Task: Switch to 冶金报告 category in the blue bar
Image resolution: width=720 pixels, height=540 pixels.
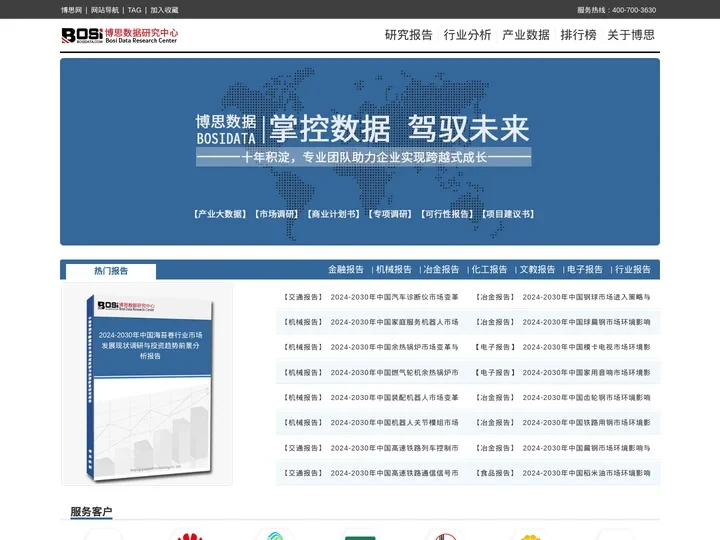Action: (x=441, y=270)
